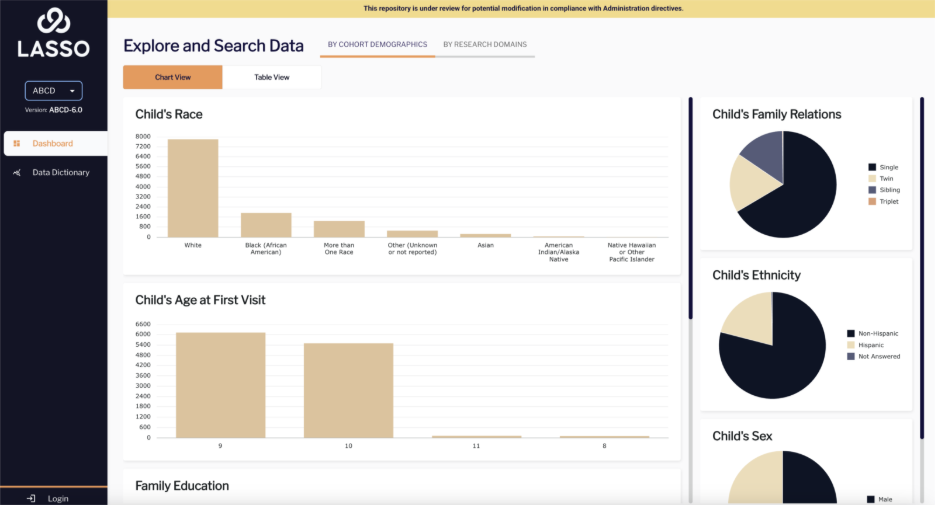Image resolution: width=936 pixels, height=505 pixels.
Task: Click the Native Hawaiian or Other Pacific Islander label
Action: click(x=632, y=252)
